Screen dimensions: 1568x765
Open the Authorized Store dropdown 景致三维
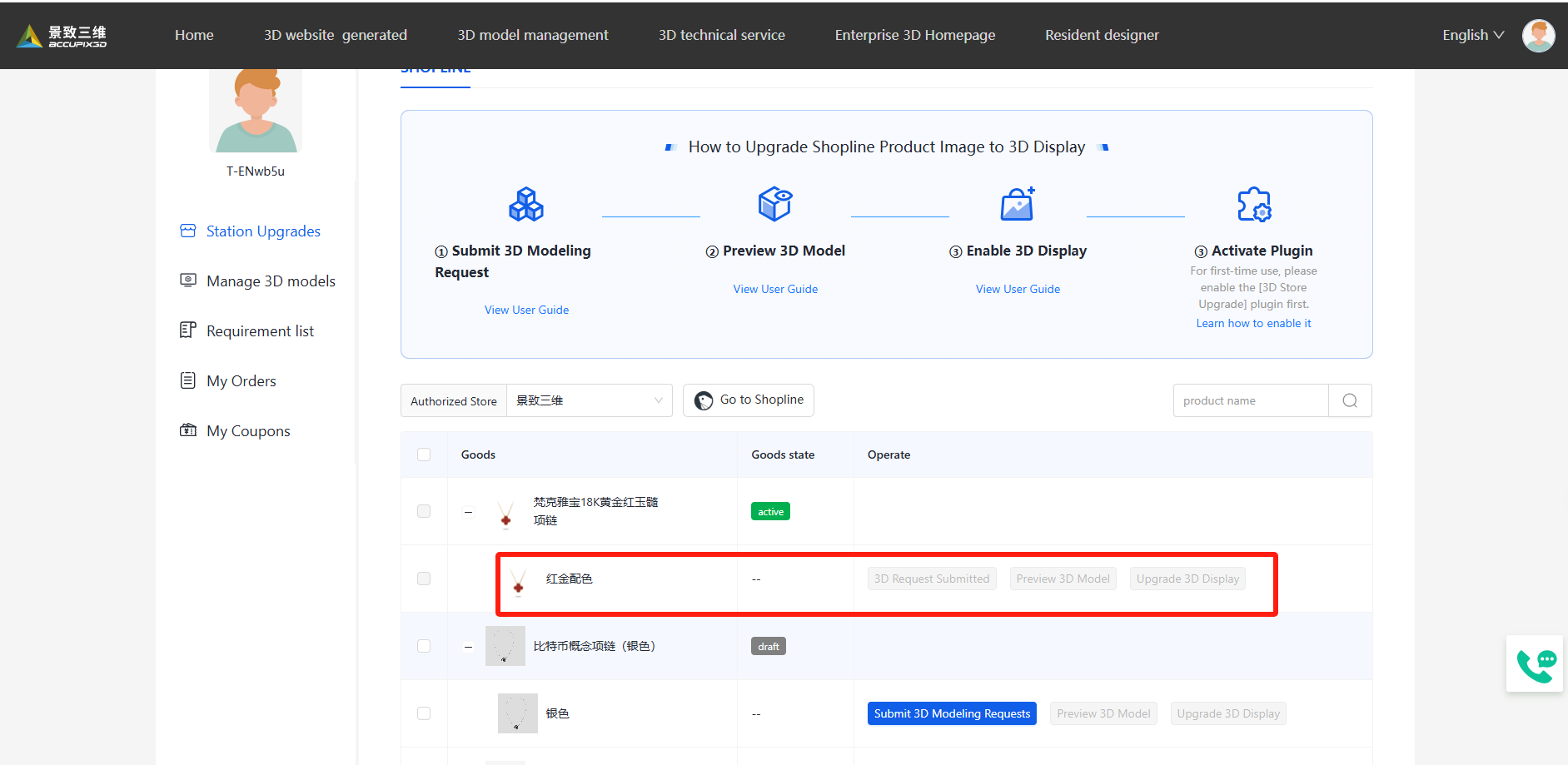[x=590, y=400]
